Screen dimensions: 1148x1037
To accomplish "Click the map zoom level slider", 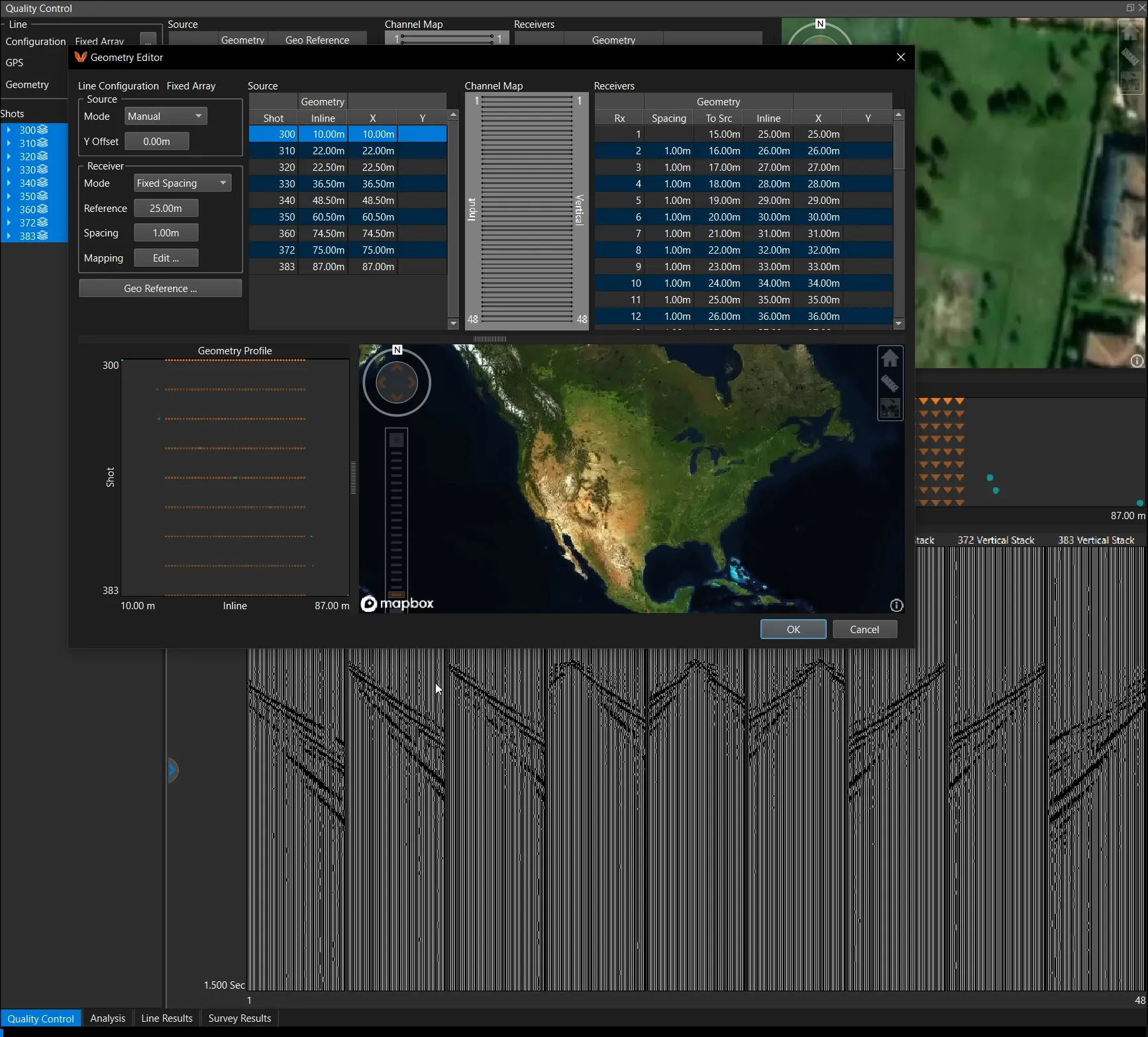I will (x=397, y=513).
